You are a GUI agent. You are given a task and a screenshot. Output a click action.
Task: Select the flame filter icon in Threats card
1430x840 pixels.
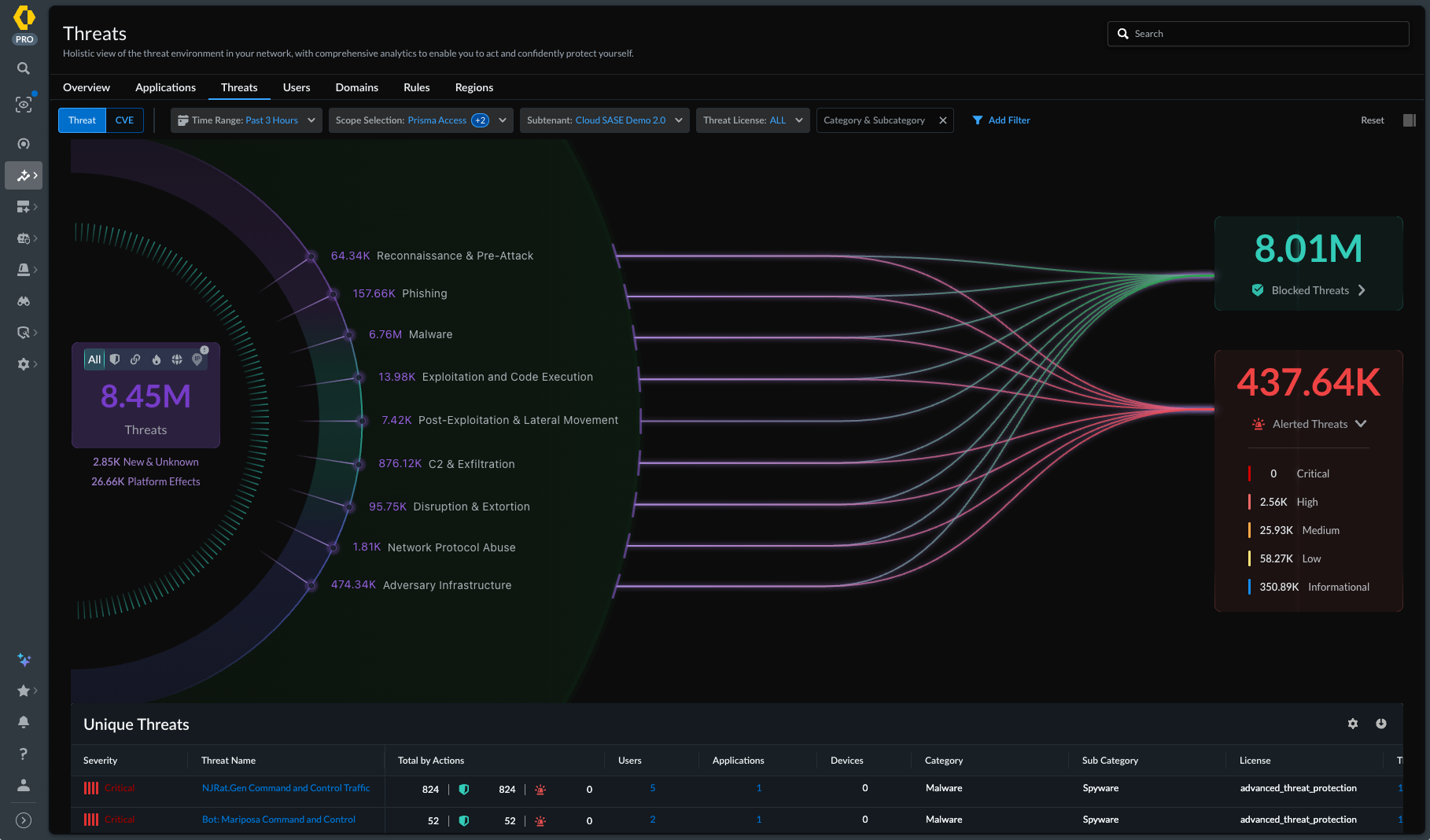[x=157, y=359]
